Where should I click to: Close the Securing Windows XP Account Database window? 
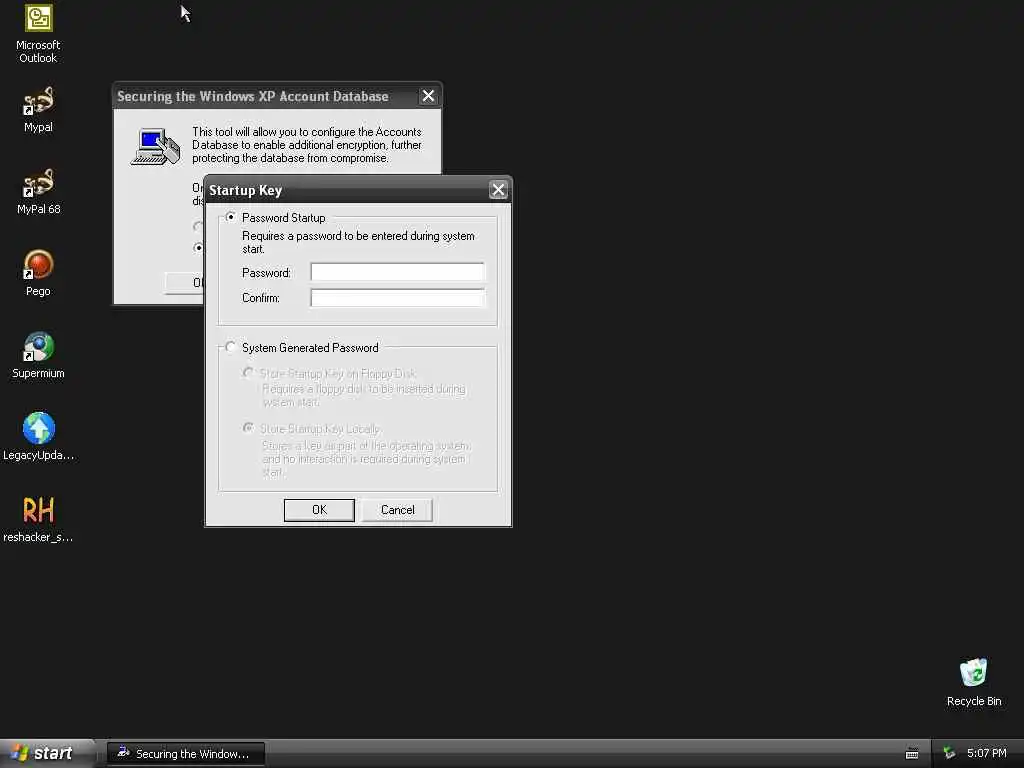pos(428,96)
